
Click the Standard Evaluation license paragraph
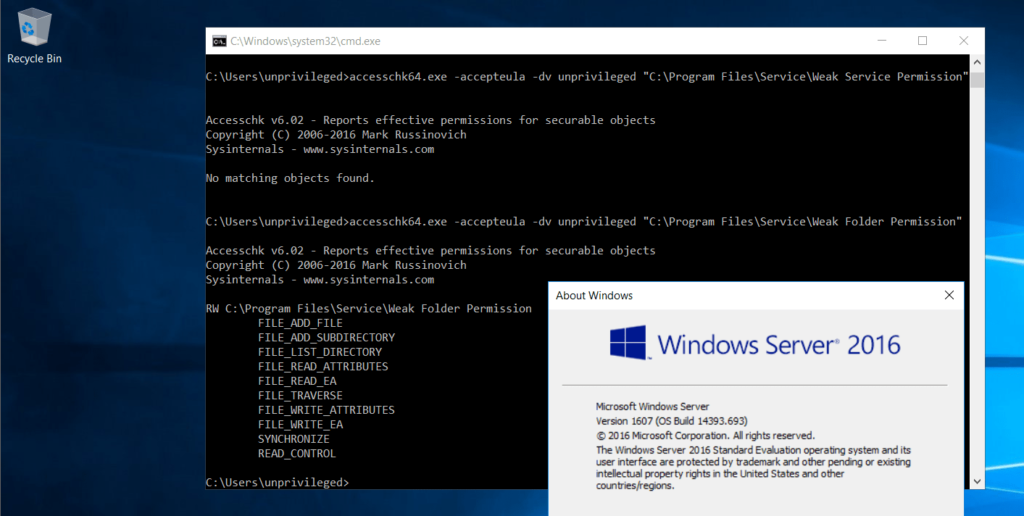click(754, 468)
